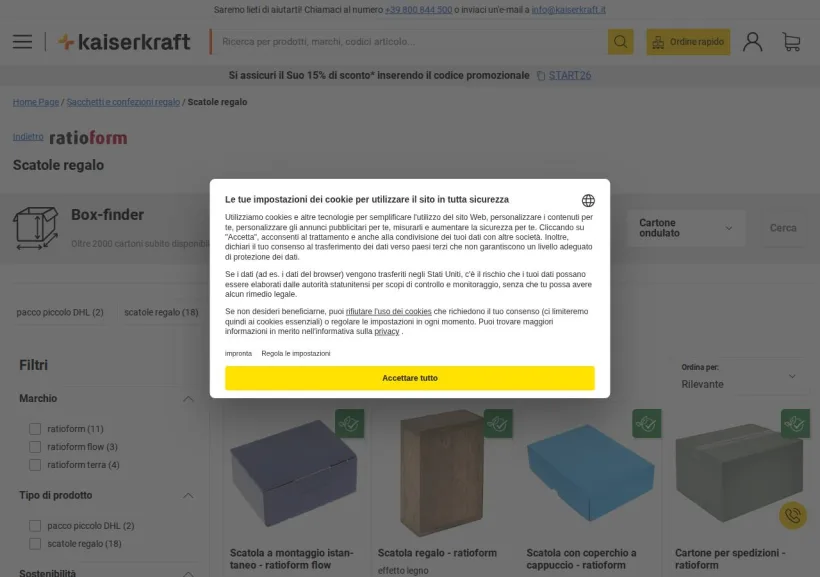Open Cartone per spedizioni - ratioform title

[730, 559]
